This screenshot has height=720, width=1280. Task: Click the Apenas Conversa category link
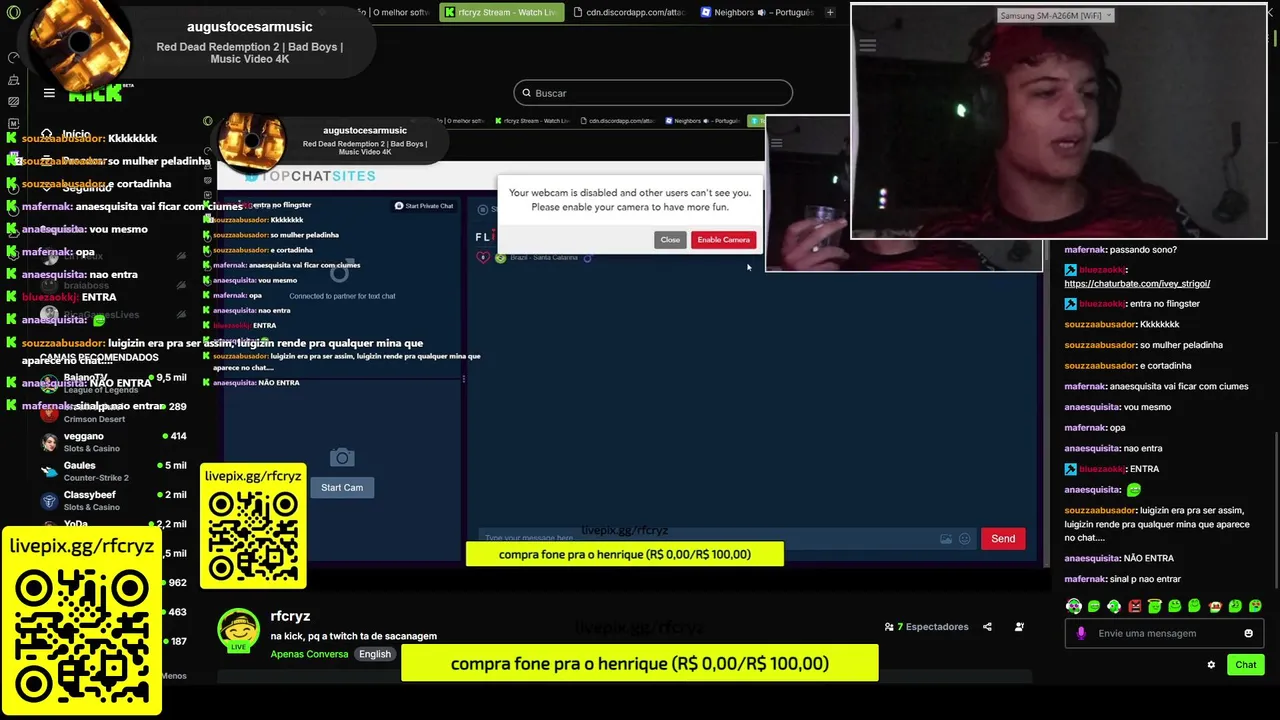coord(309,654)
